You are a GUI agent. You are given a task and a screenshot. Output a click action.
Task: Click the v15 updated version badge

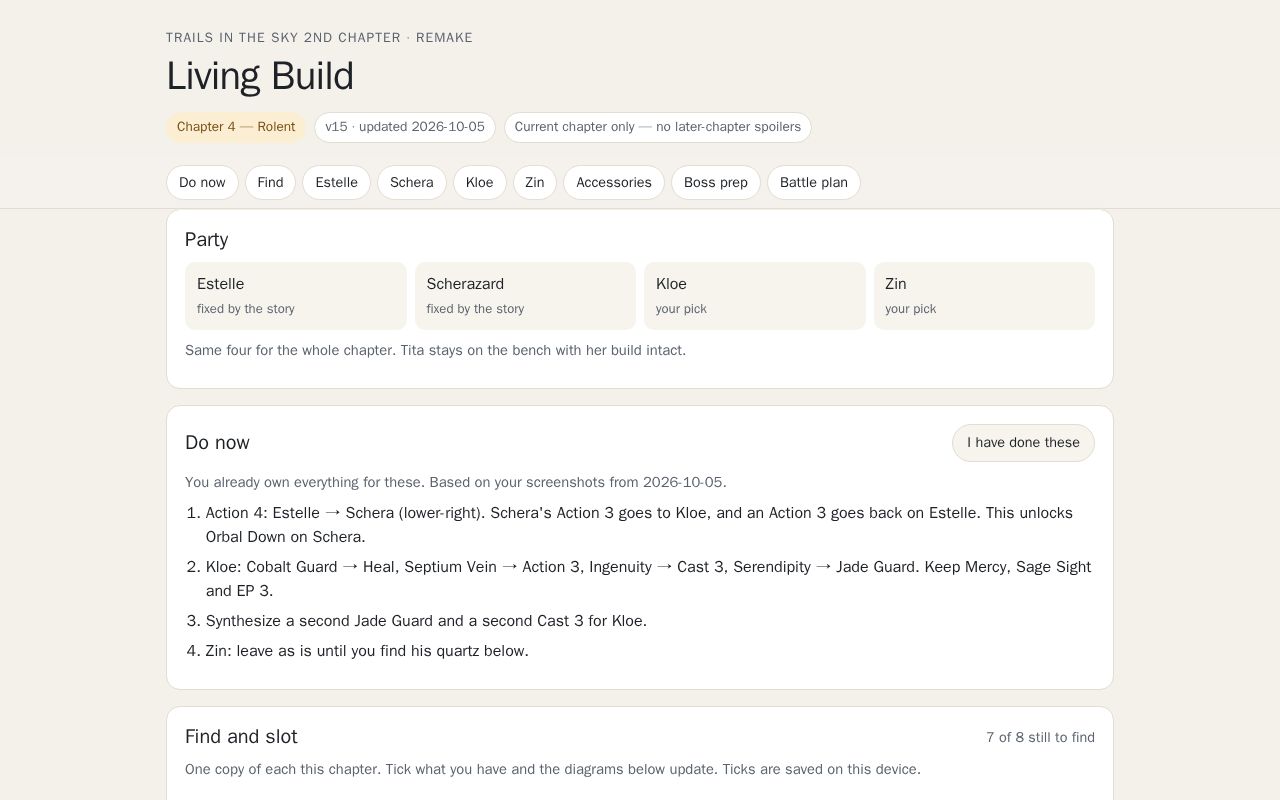(x=405, y=127)
